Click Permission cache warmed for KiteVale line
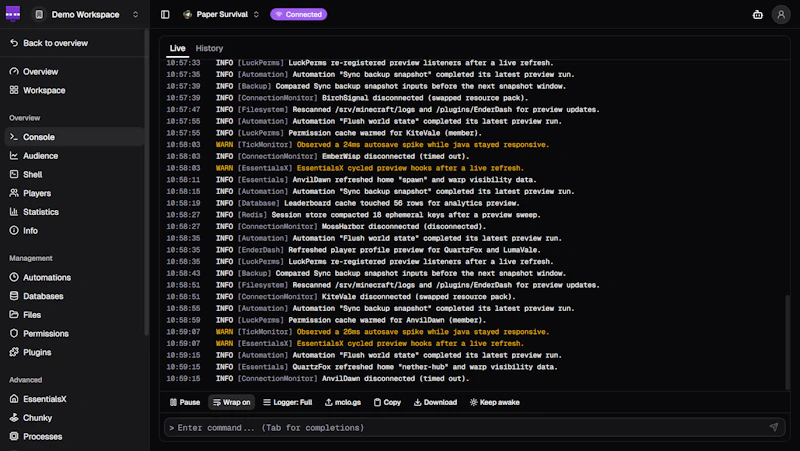 (x=323, y=133)
